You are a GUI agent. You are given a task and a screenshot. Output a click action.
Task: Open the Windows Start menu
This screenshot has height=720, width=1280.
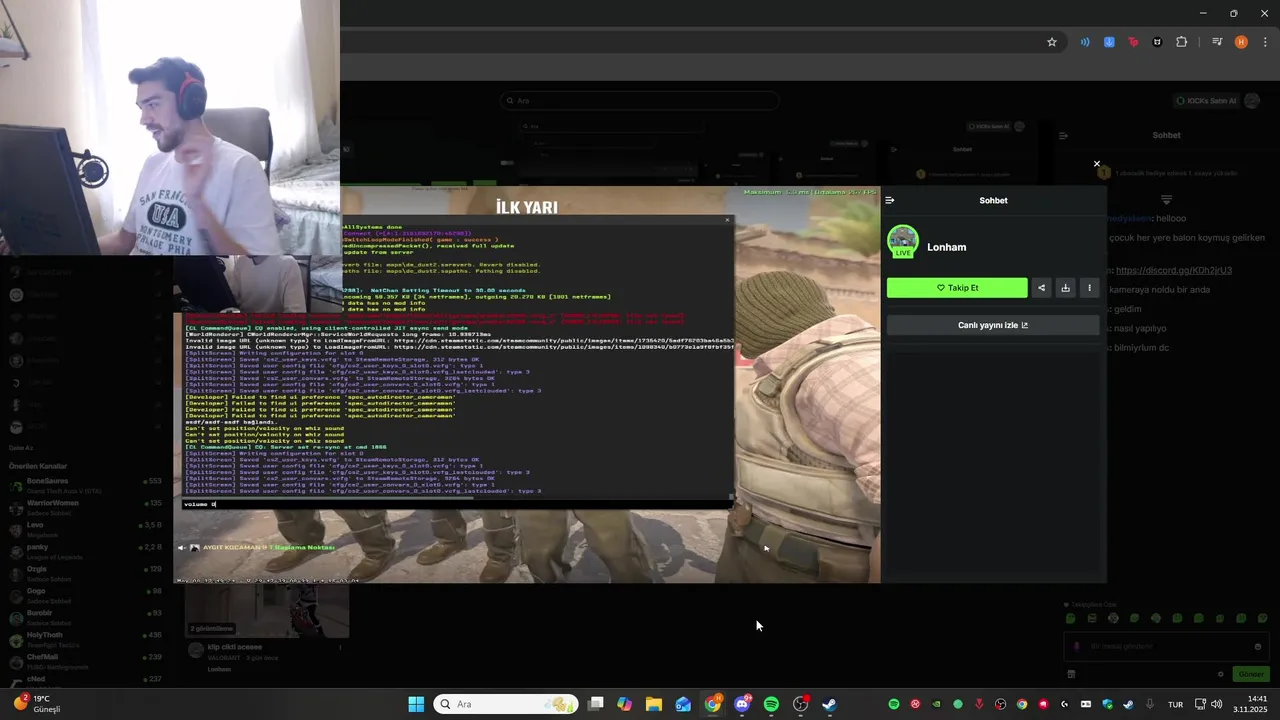coord(416,704)
